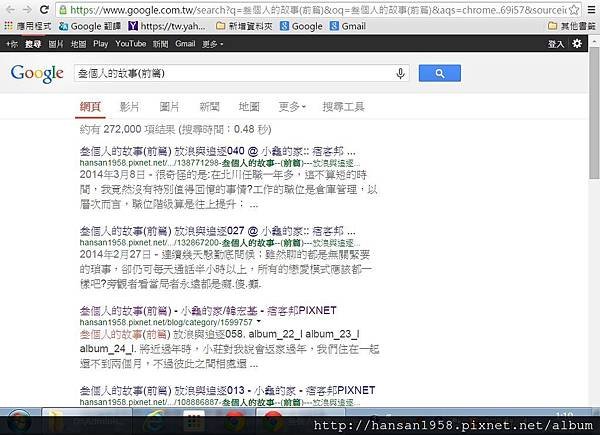Open the 新增資料夾 bookmark folder
Screen dimensions: 600x435
point(244,26)
